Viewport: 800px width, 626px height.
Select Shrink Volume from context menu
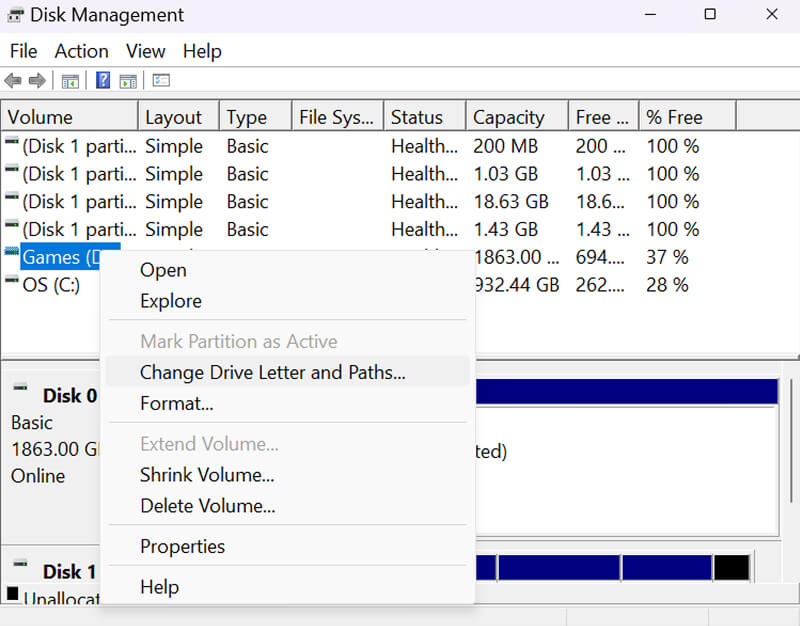[206, 475]
